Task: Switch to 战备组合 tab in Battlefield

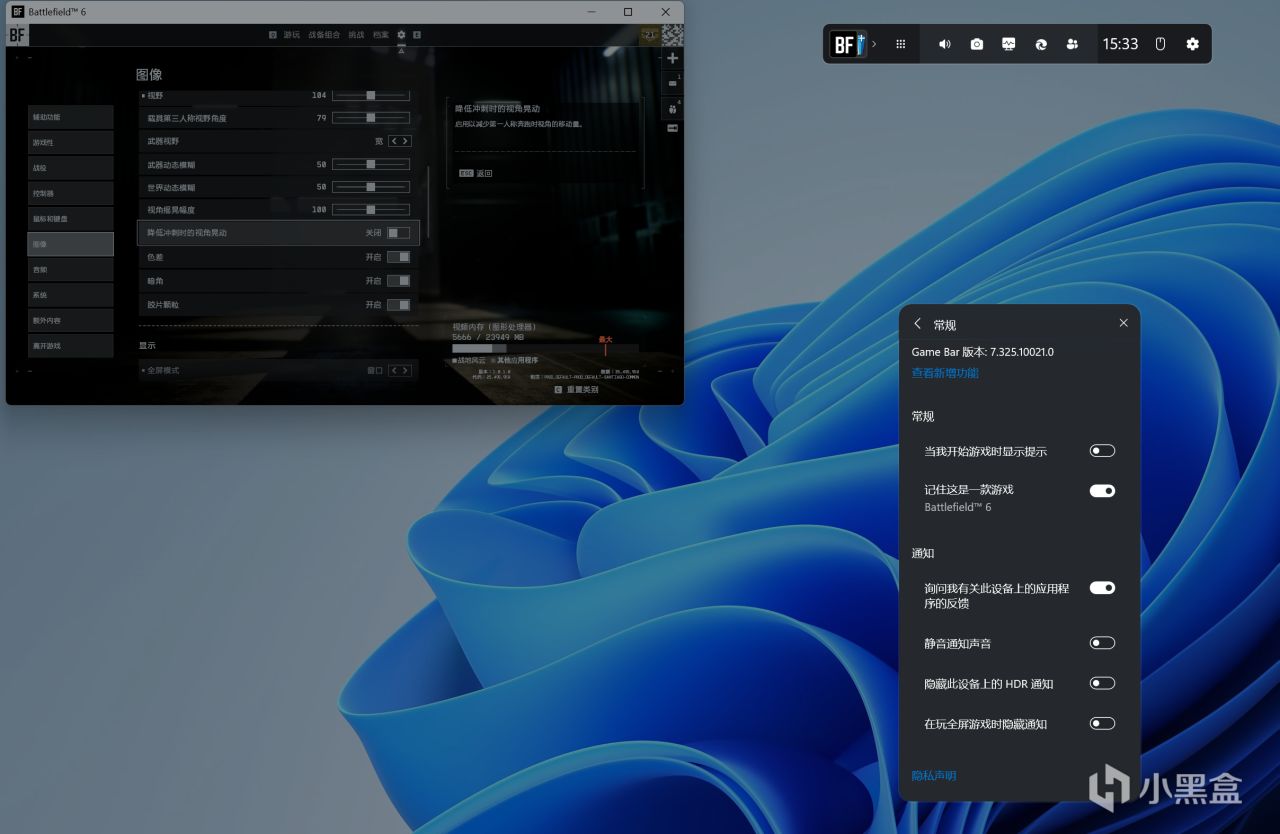Action: coord(324,35)
